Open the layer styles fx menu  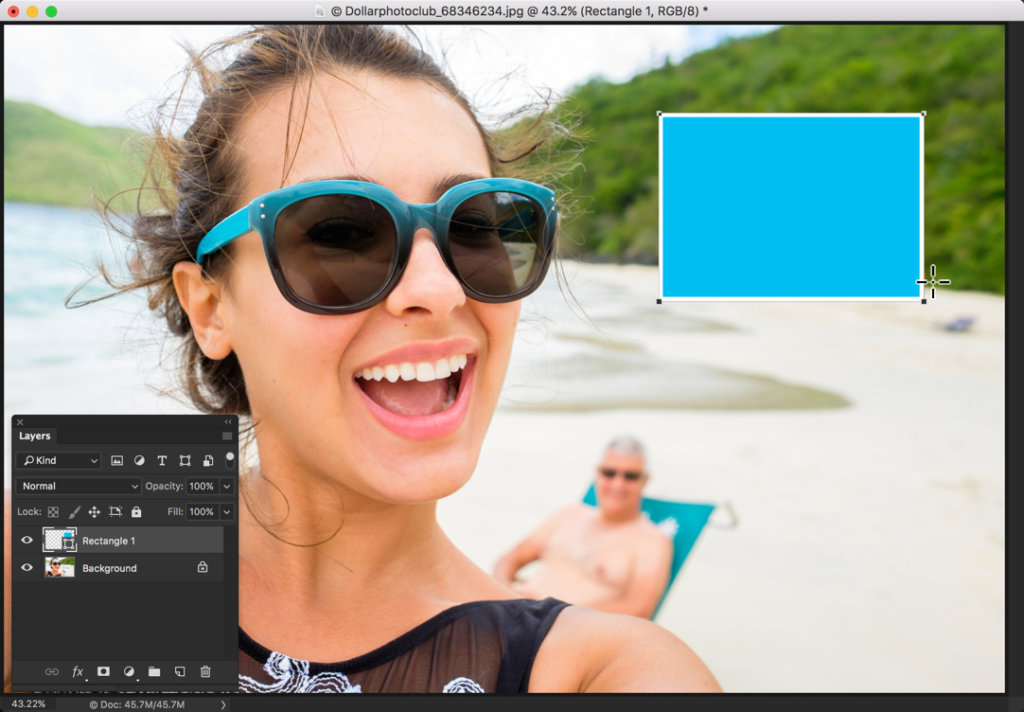[79, 671]
